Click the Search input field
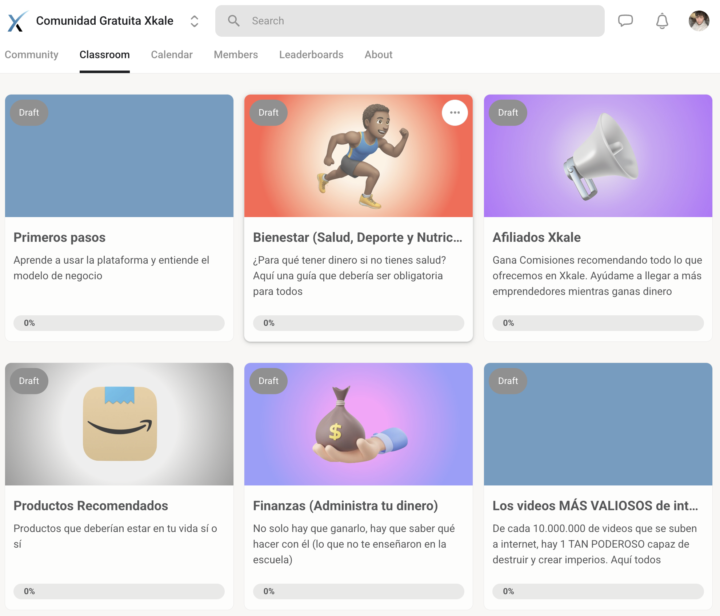Image resolution: width=720 pixels, height=616 pixels. tap(410, 21)
